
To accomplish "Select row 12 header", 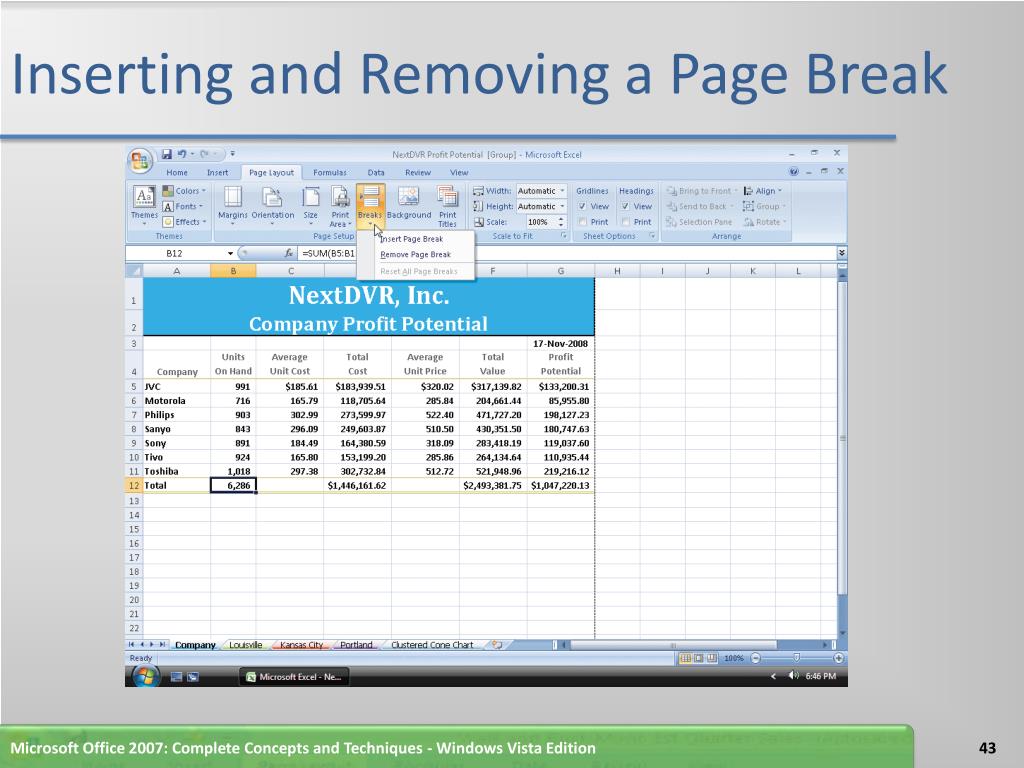I will pyautogui.click(x=134, y=485).
